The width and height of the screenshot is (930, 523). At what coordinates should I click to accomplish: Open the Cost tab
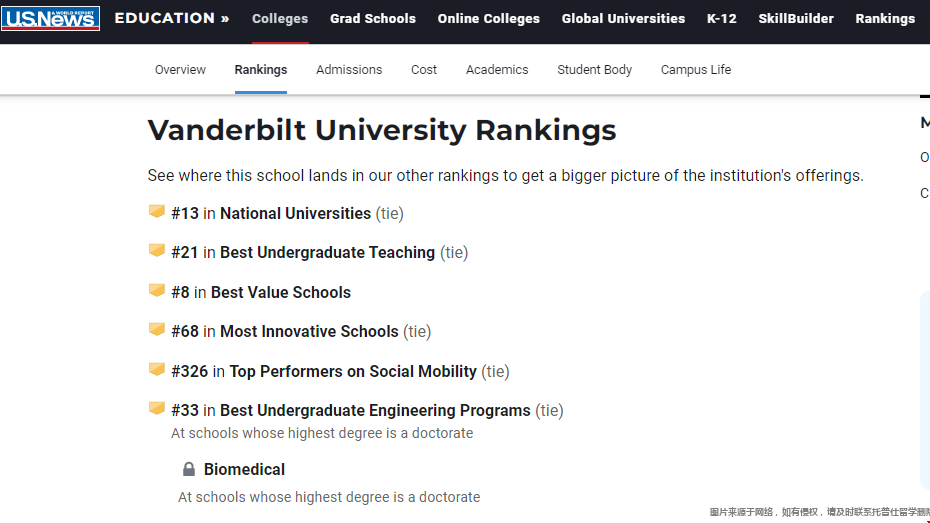click(x=424, y=70)
